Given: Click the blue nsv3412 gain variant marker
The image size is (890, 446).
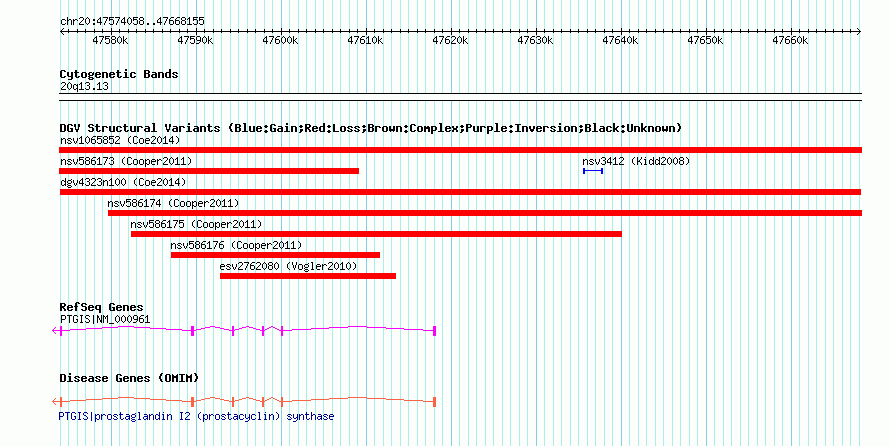Looking at the screenshot, I should [x=593, y=171].
